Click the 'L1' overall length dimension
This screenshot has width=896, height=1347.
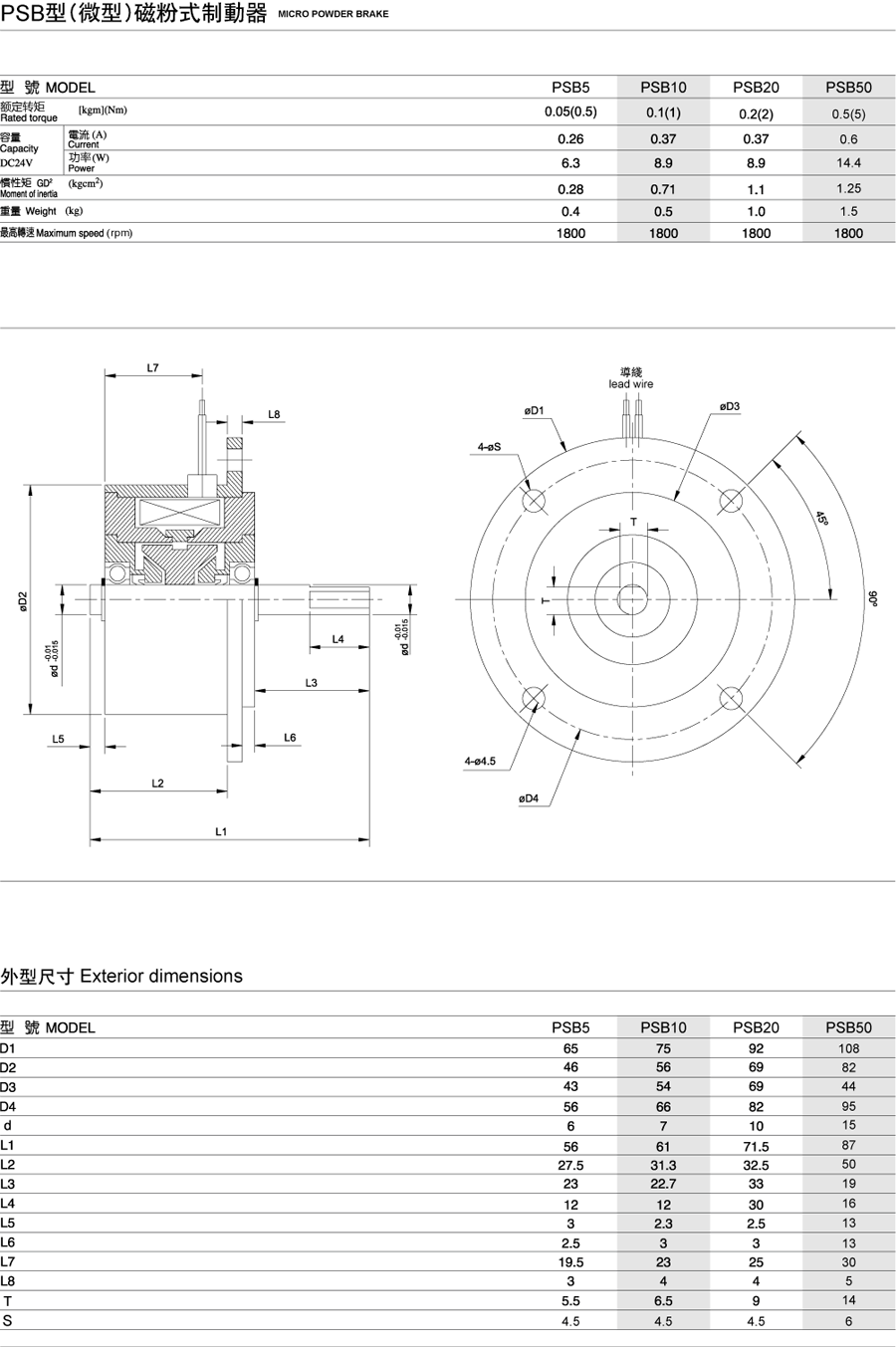pos(221,831)
